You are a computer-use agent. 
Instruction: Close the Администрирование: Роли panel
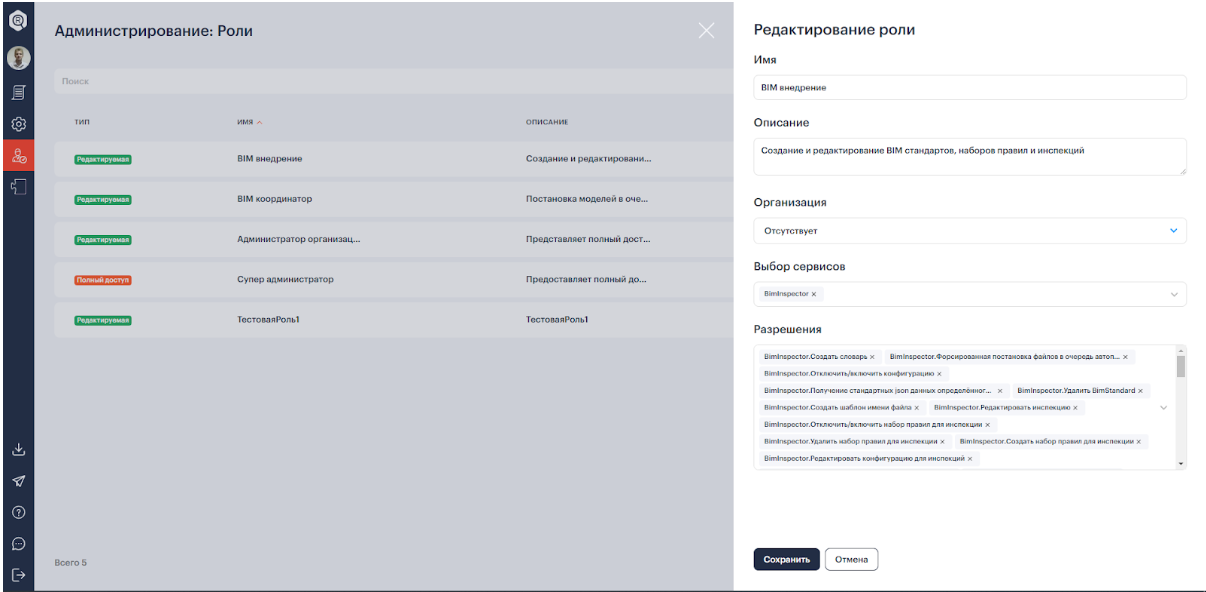[x=706, y=31]
